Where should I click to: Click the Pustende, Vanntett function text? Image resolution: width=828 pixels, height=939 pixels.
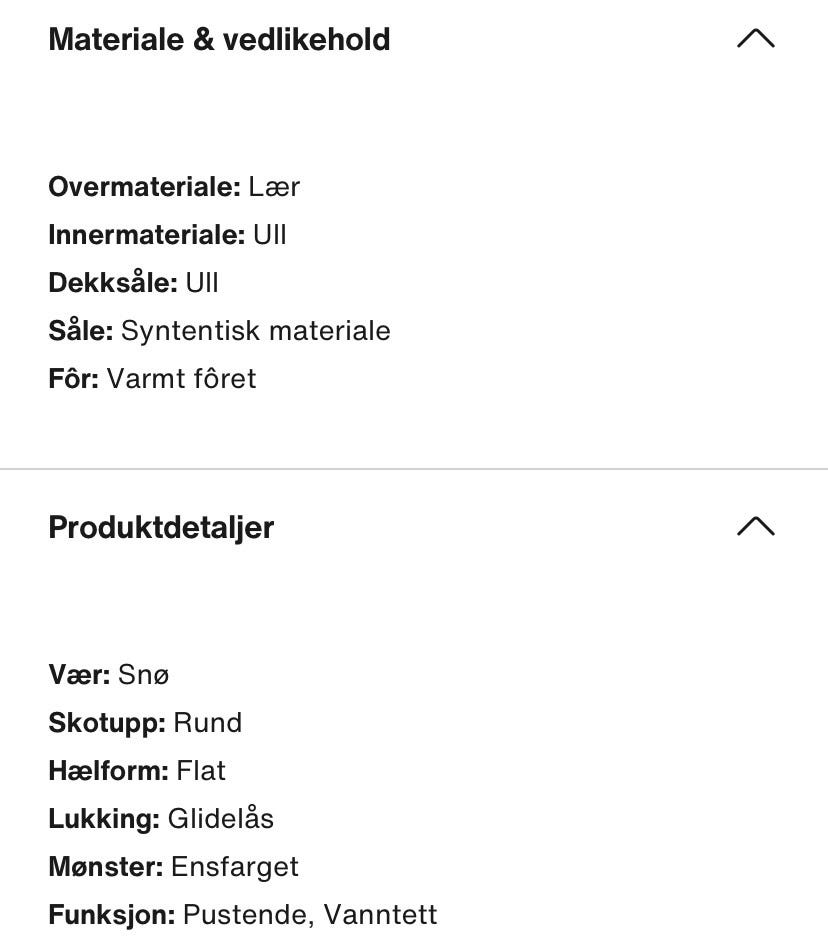tap(310, 914)
